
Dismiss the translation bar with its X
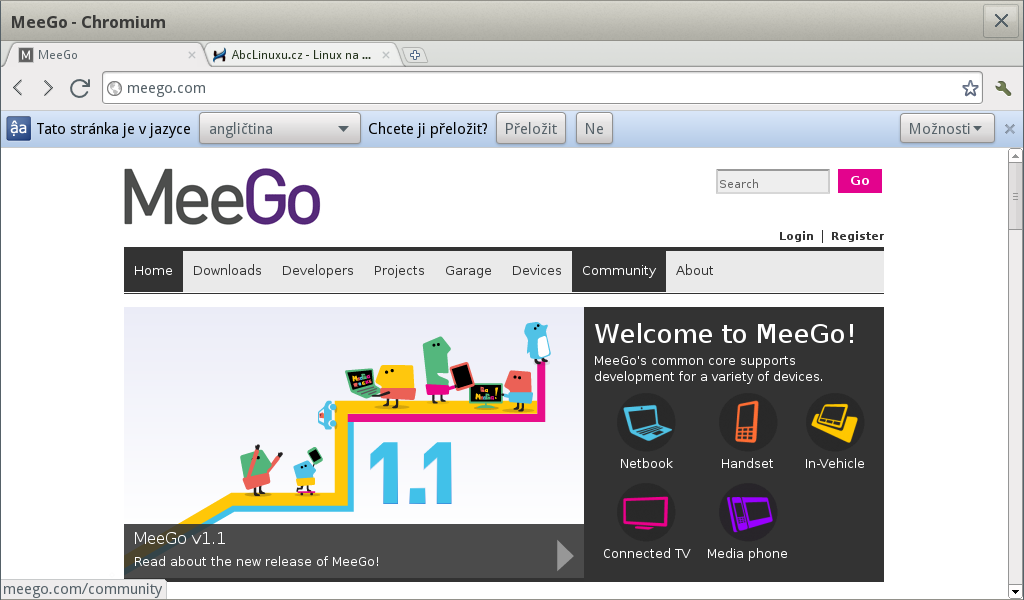[1010, 129]
